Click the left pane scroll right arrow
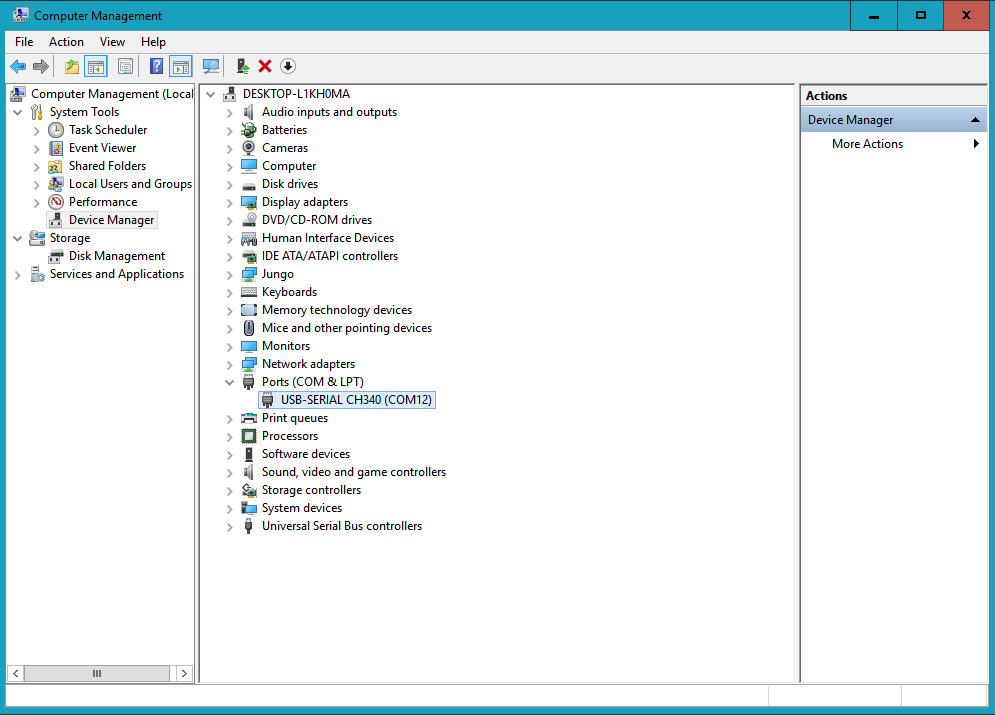Screen dimensions: 995x715 point(184,673)
